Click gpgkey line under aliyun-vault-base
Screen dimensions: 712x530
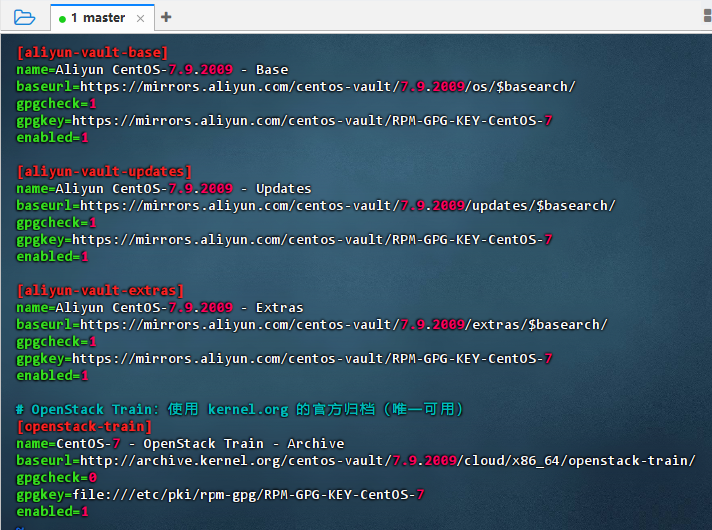pyautogui.click(x=284, y=120)
